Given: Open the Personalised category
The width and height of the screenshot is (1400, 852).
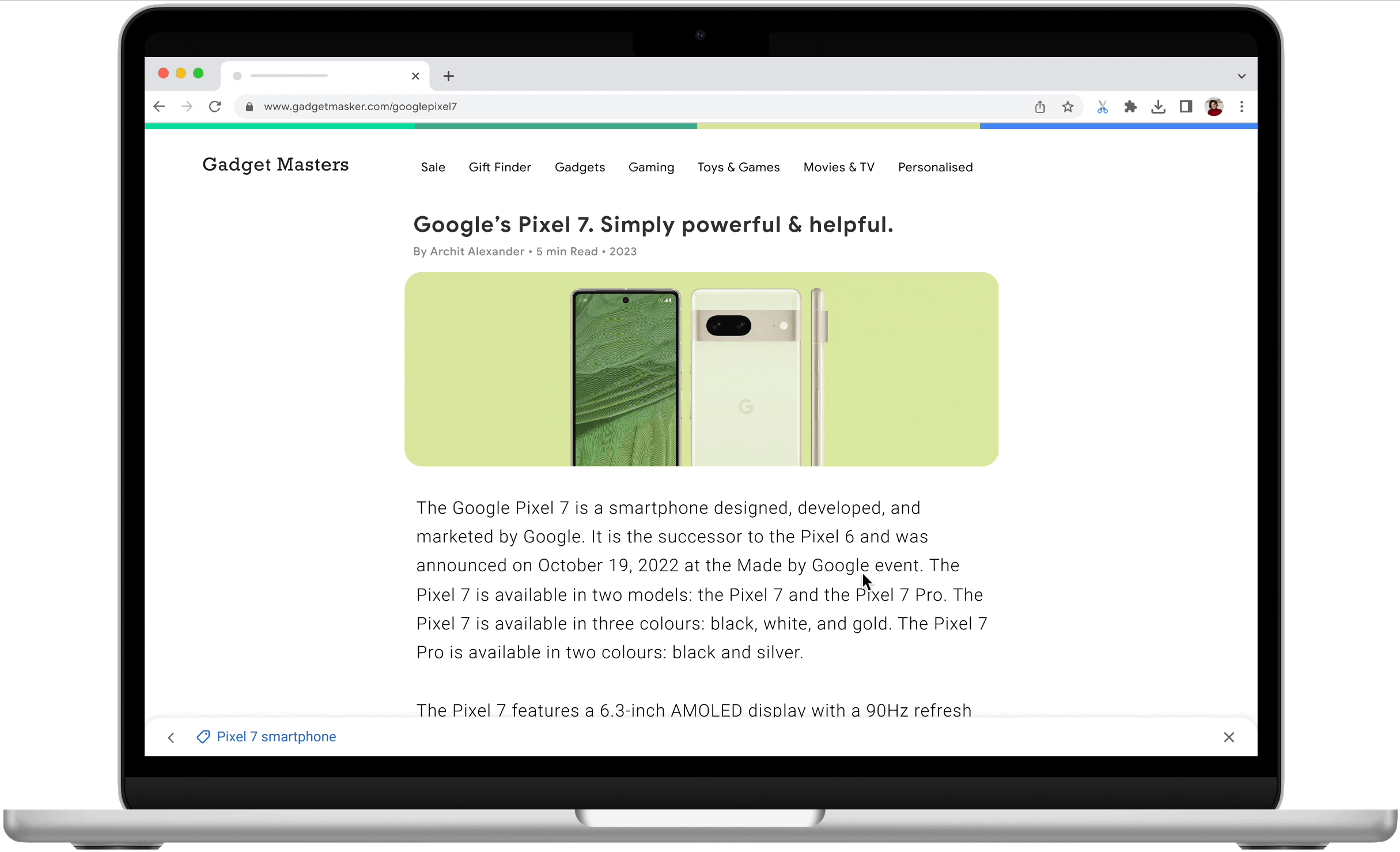Looking at the screenshot, I should 935,167.
